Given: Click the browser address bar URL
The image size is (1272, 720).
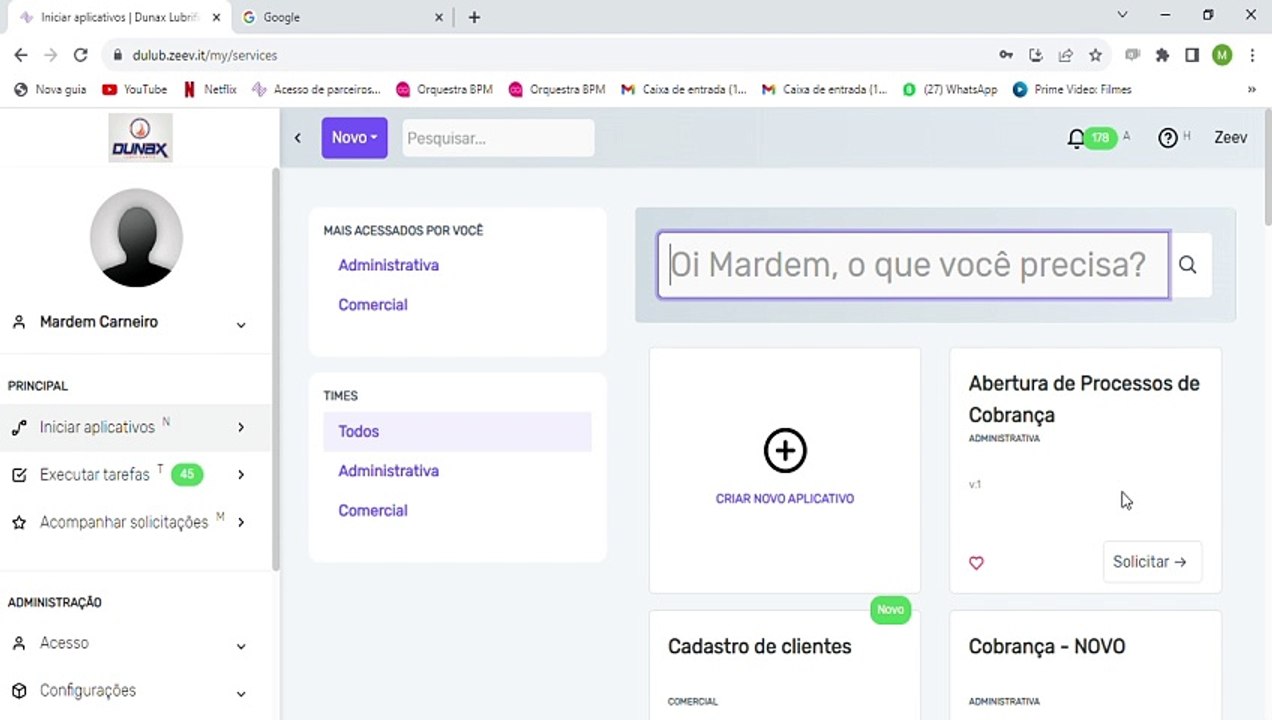Looking at the screenshot, I should click(x=205, y=56).
